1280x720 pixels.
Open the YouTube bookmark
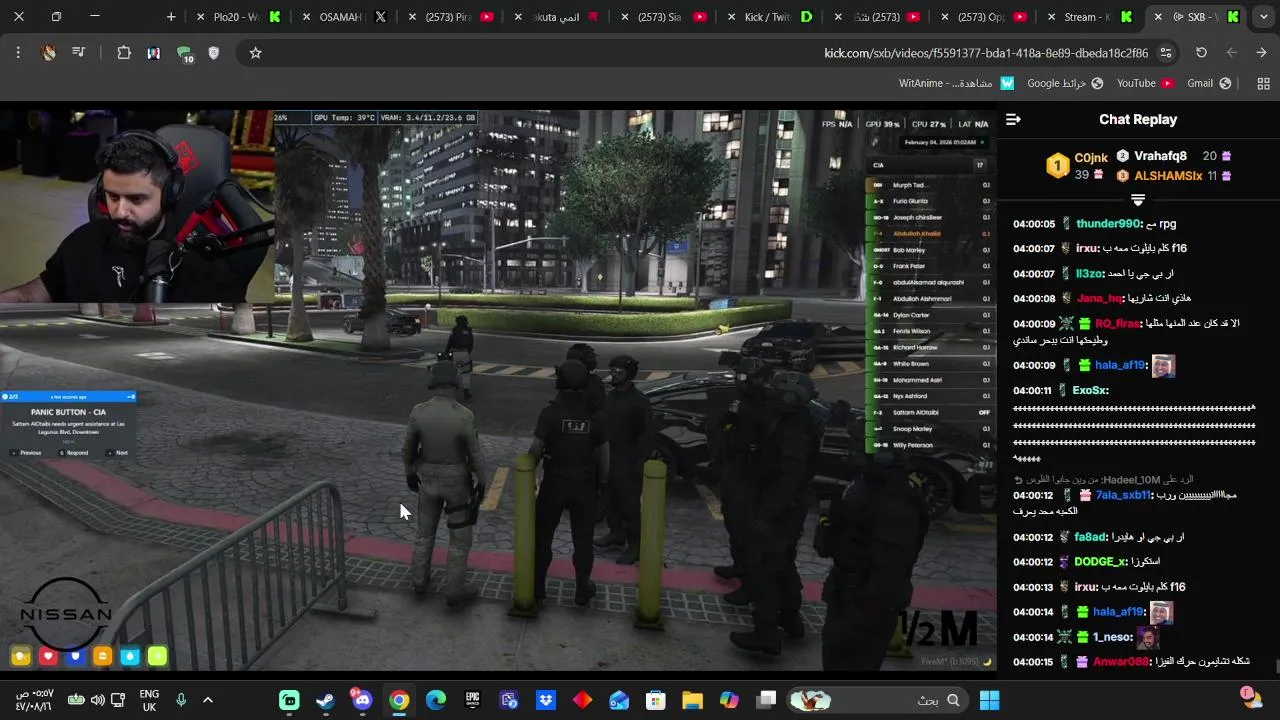(1145, 84)
